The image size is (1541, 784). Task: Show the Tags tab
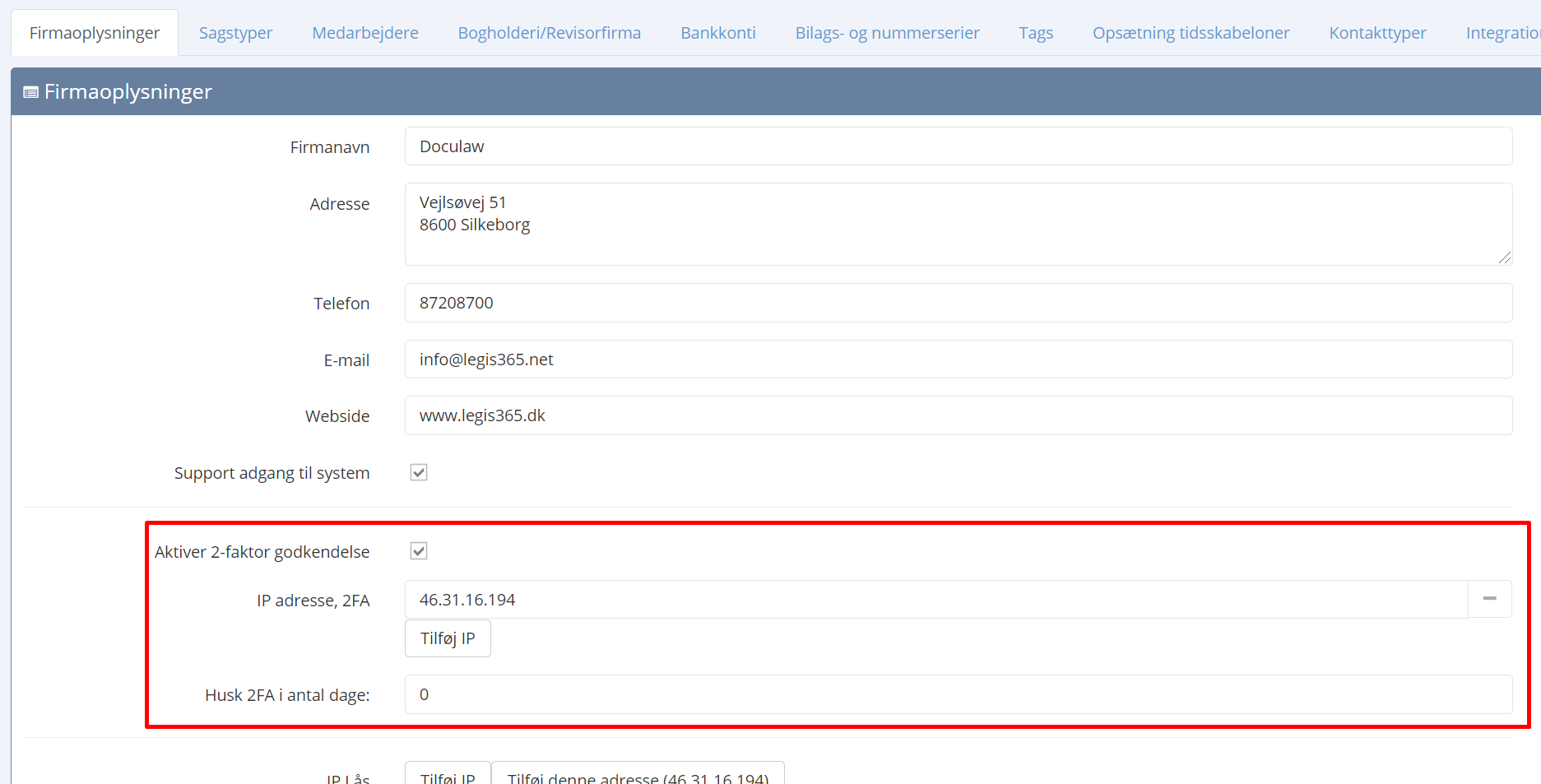[1035, 33]
